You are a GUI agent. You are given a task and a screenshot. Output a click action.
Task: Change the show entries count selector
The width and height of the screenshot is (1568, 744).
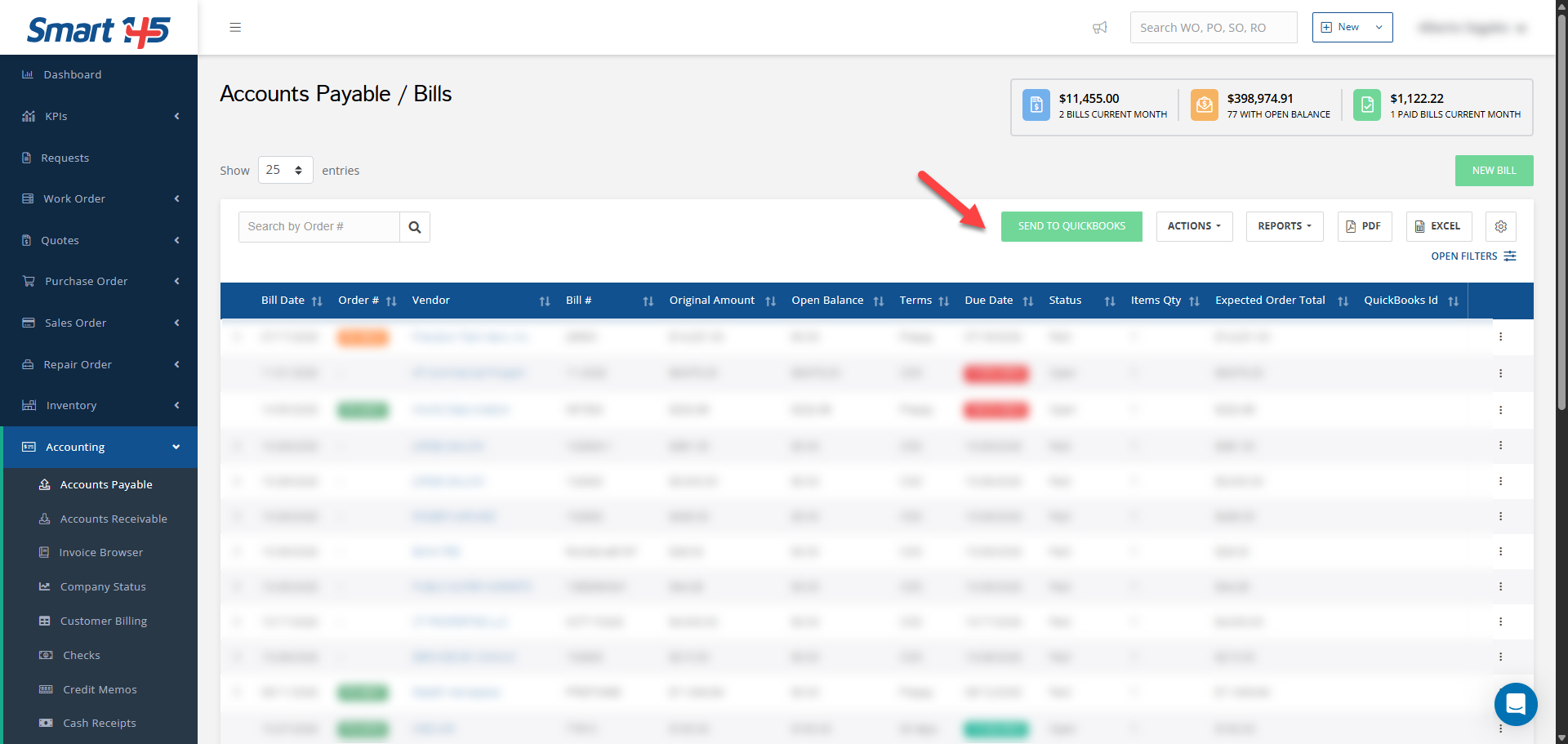pos(285,170)
